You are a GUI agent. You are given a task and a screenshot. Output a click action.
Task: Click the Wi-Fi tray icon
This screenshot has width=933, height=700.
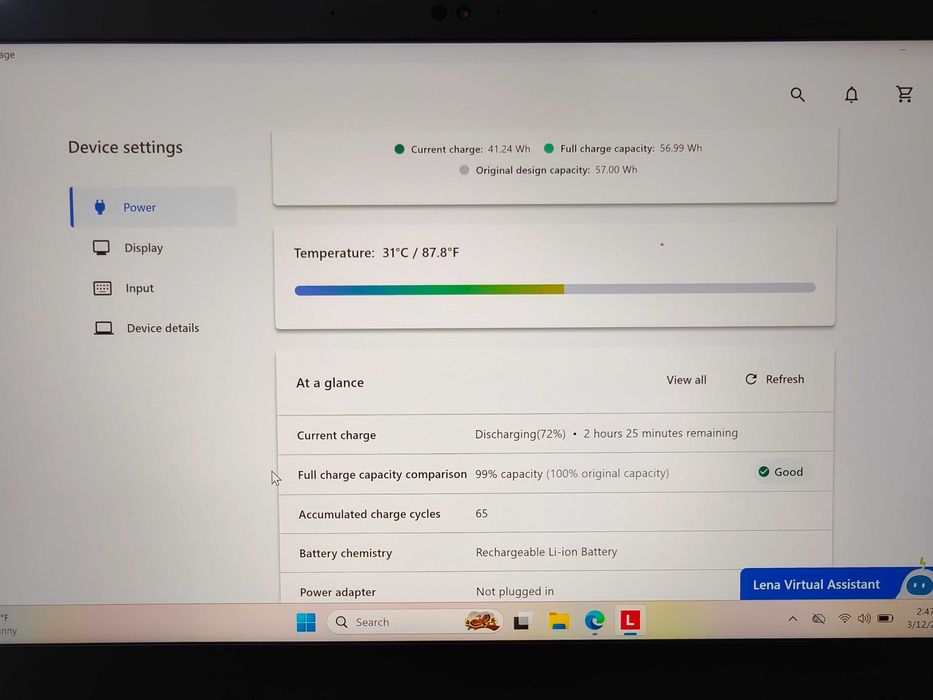tap(844, 618)
